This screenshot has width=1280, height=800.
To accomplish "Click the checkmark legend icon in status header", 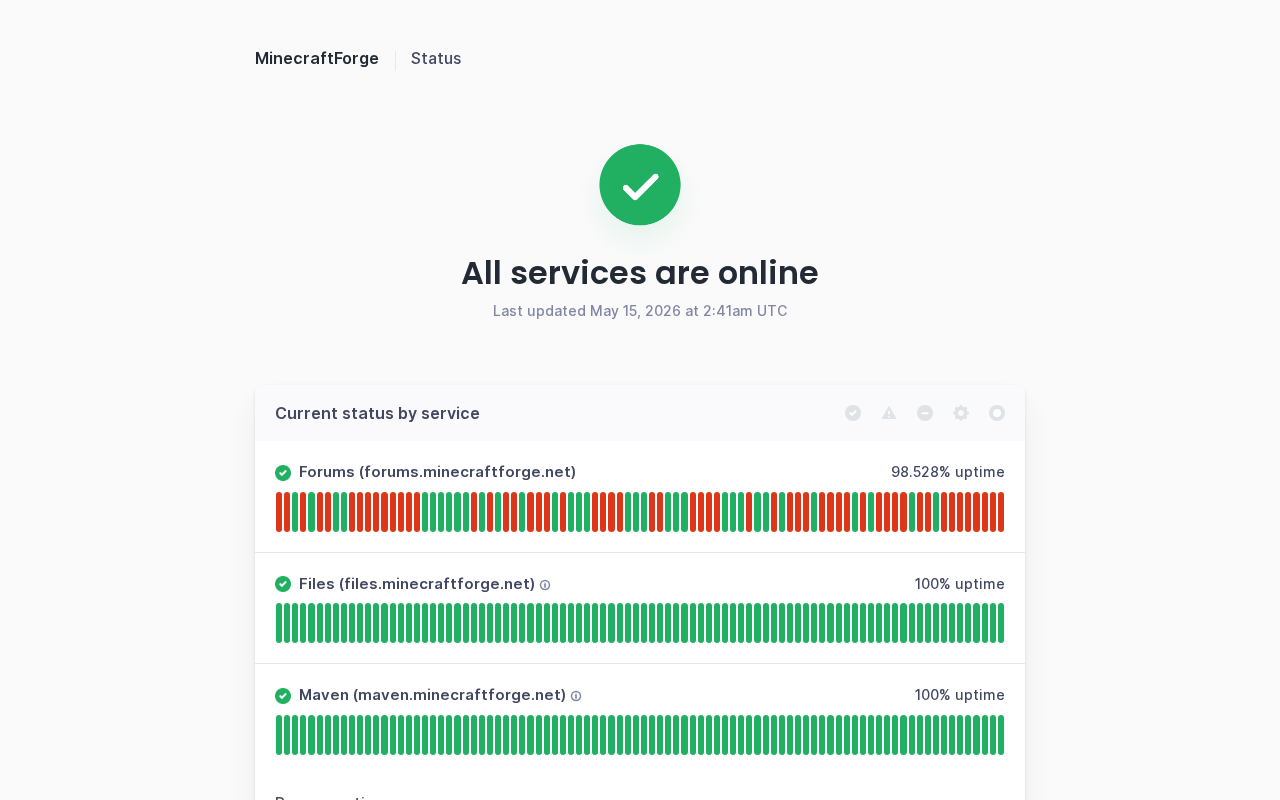I will pos(853,413).
